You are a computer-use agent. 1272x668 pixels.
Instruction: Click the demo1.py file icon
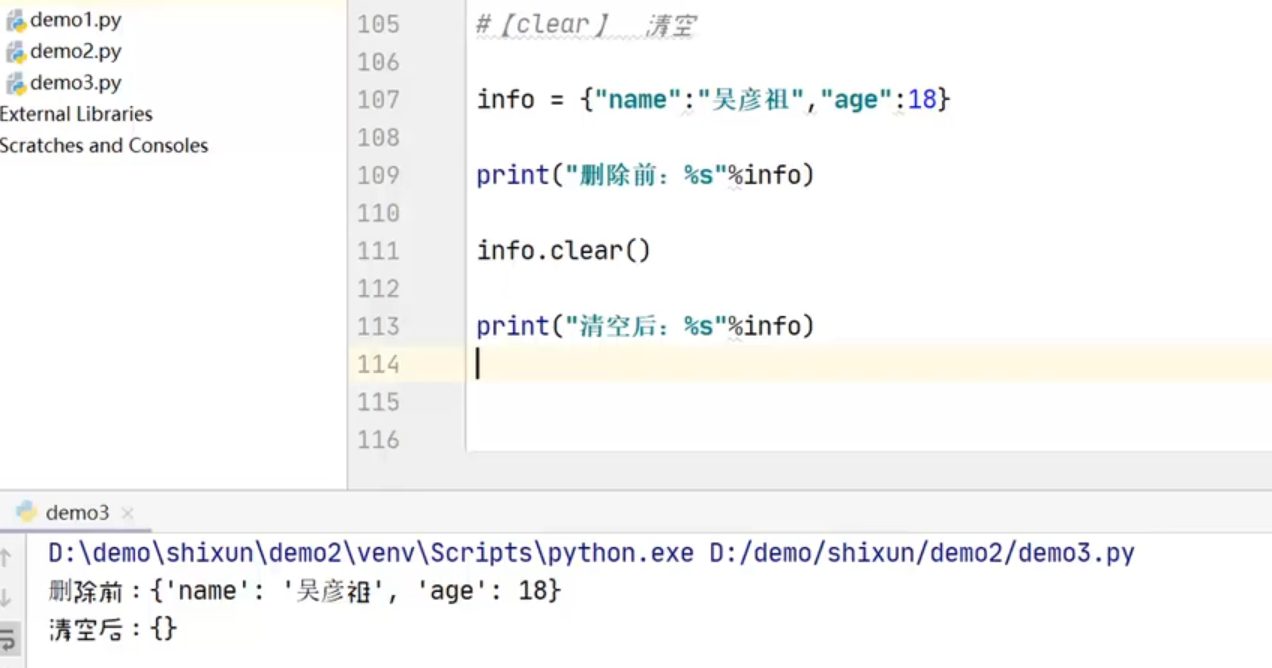[16, 20]
